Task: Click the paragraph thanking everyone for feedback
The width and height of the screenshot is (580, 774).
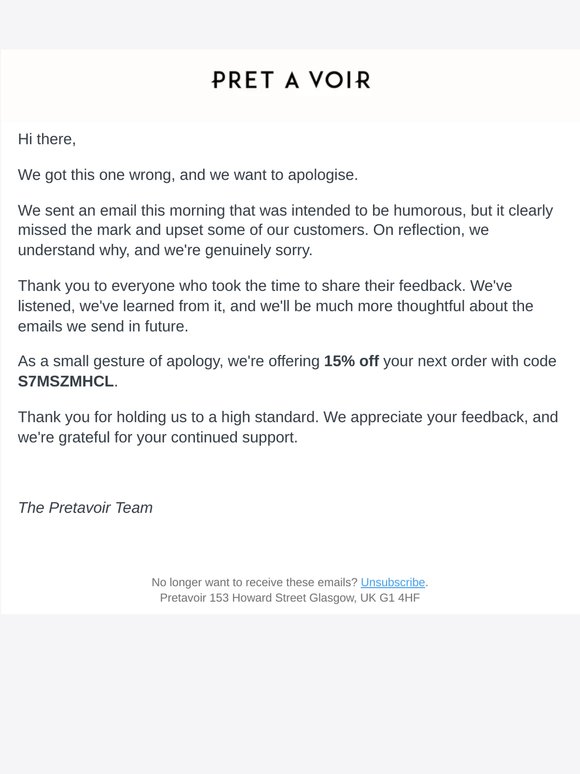Action: (x=275, y=306)
